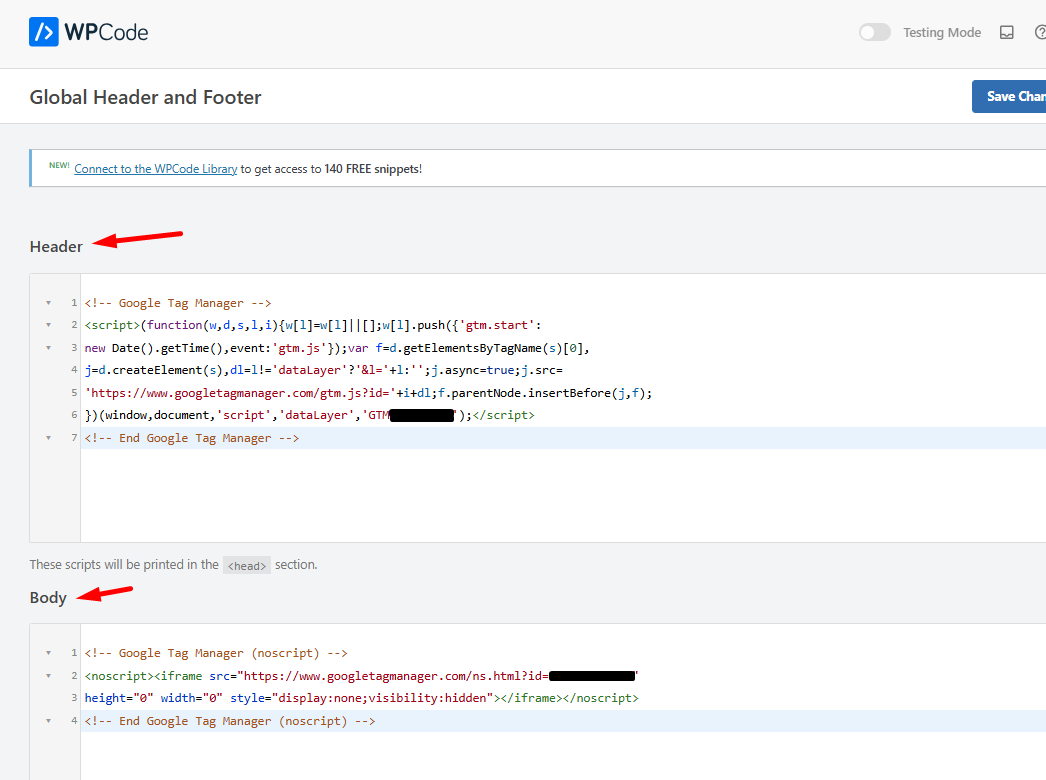Collapse fold arrow on Body line 2

click(x=49, y=676)
